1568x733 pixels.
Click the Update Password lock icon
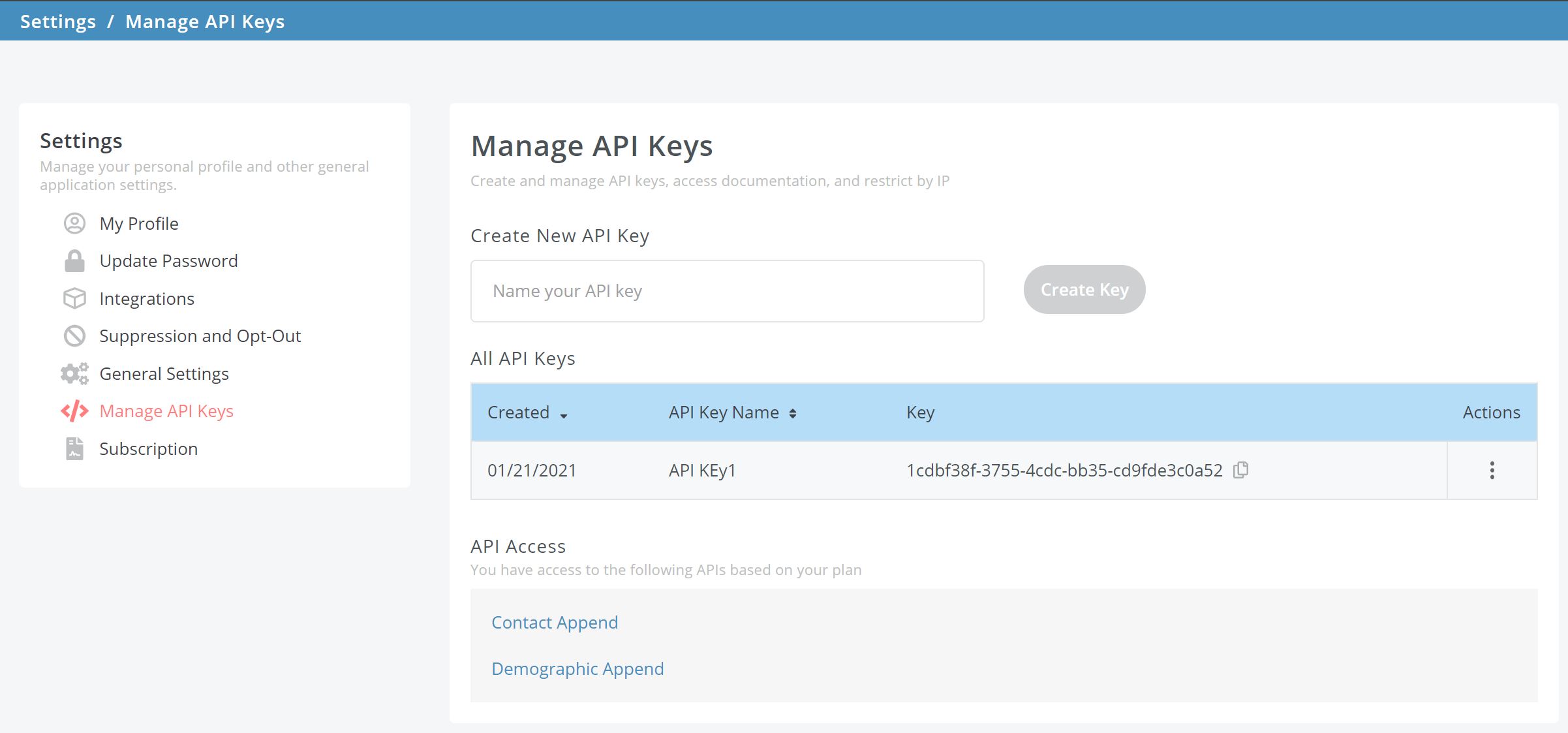tap(74, 261)
